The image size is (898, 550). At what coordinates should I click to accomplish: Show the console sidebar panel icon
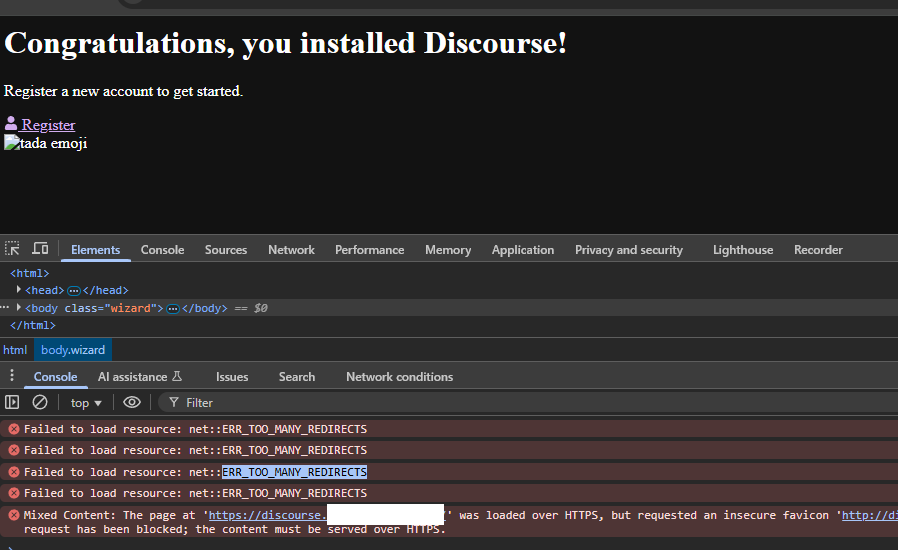[12, 402]
